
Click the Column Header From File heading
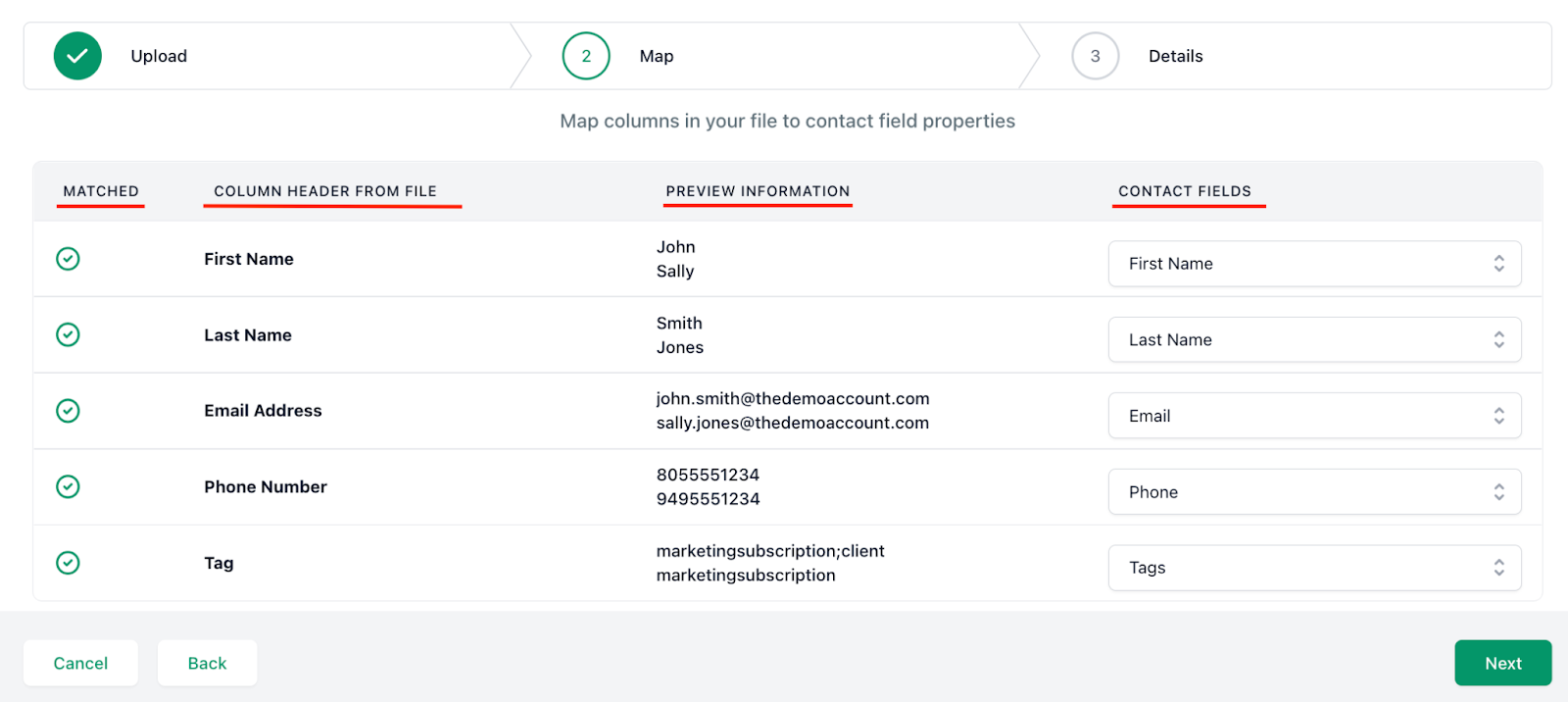click(x=325, y=191)
